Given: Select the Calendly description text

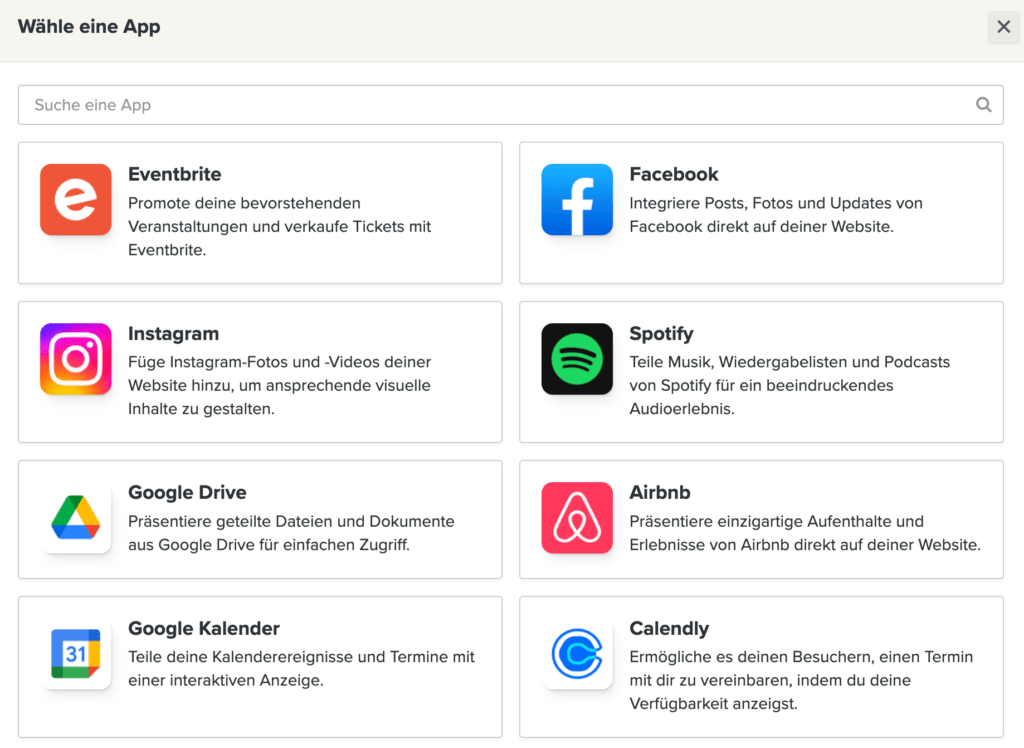Looking at the screenshot, I should (801, 680).
